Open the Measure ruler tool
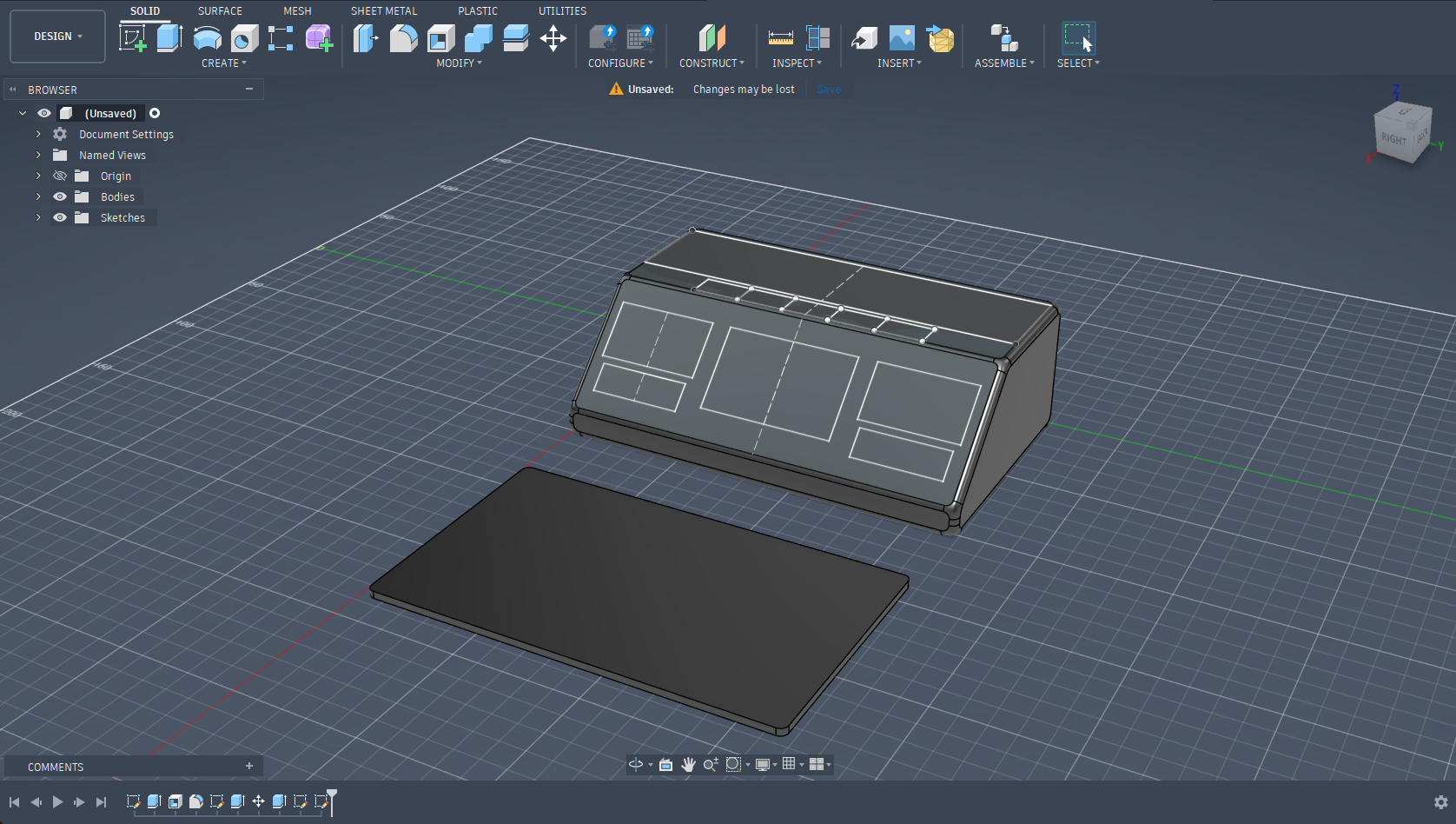This screenshot has height=824, width=1456. tap(780, 38)
